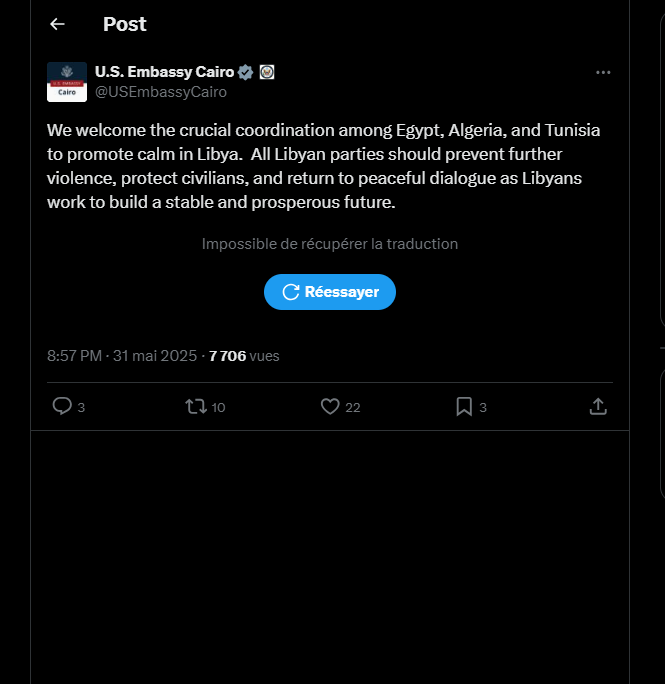Click the blue verified checkmark badge
The image size is (665, 684).
point(245,72)
